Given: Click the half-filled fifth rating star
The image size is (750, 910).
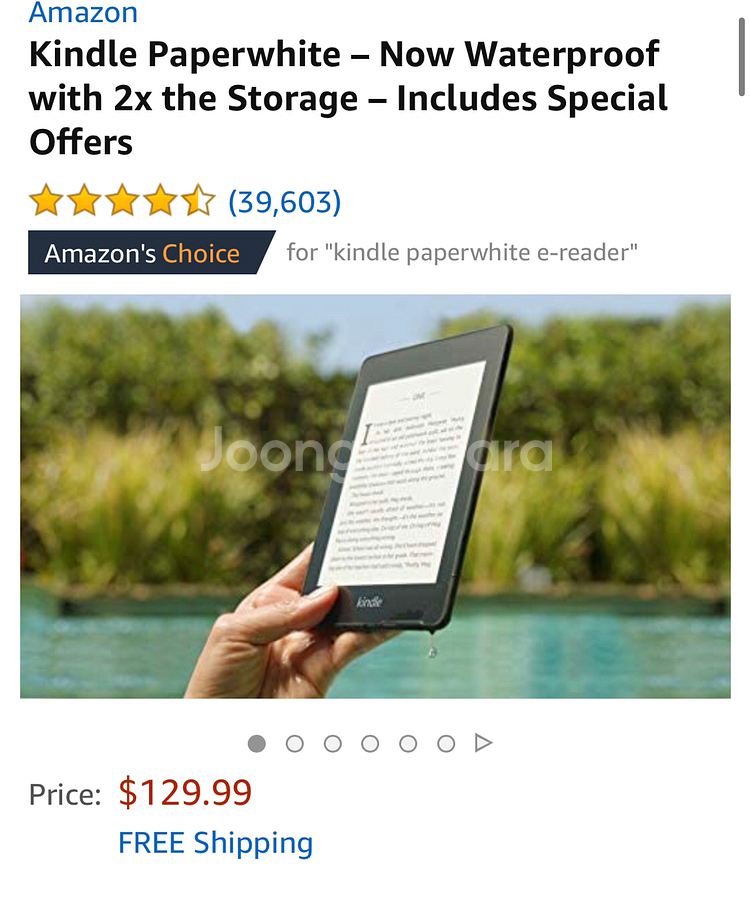Looking at the screenshot, I should point(199,200).
